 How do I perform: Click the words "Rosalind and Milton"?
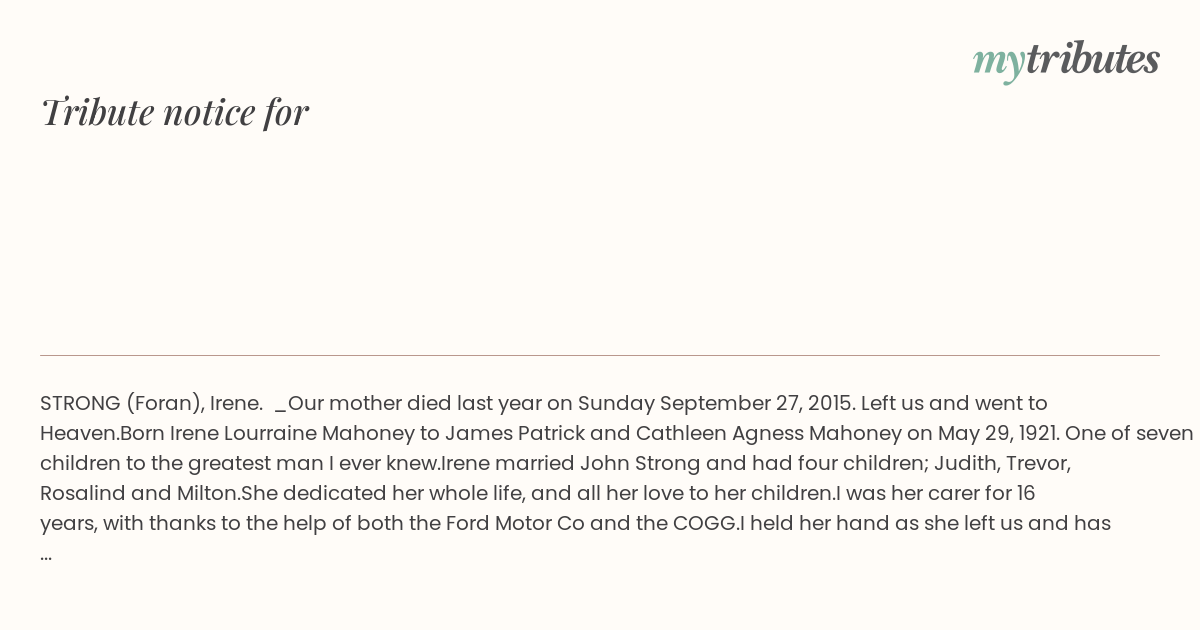pyautogui.click(x=140, y=493)
